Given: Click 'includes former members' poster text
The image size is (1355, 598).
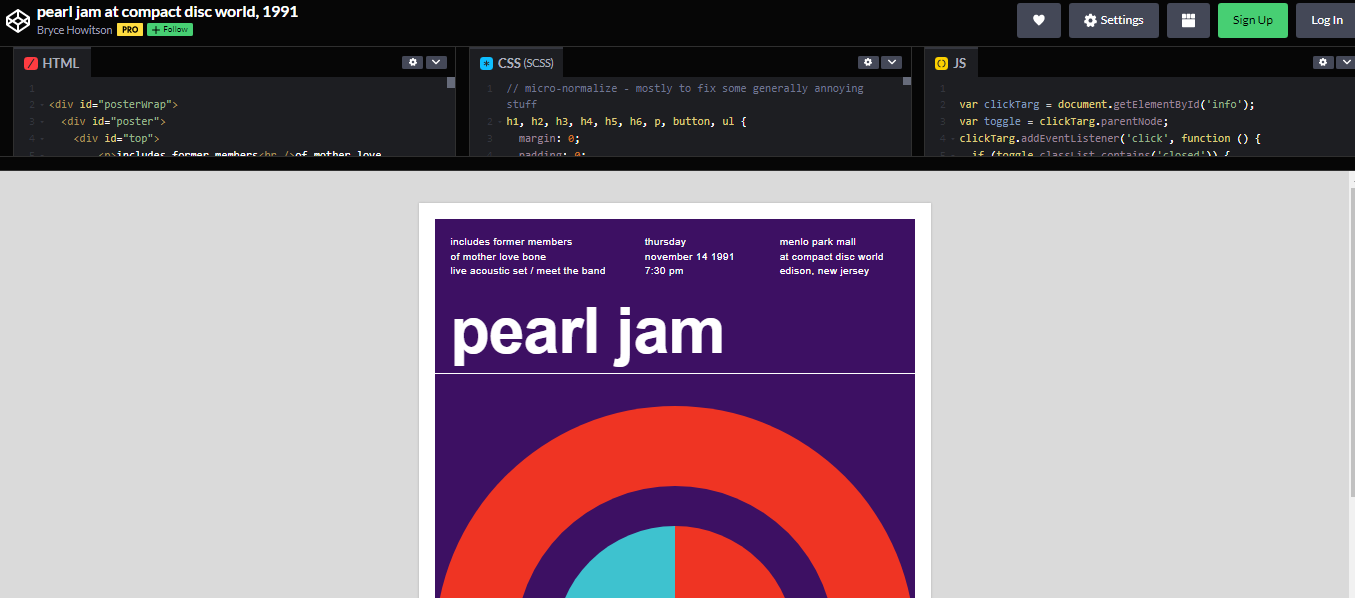Looking at the screenshot, I should 511,242.
